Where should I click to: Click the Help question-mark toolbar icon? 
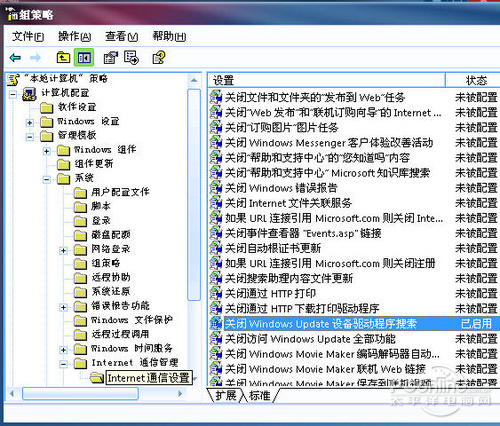[x=159, y=58]
